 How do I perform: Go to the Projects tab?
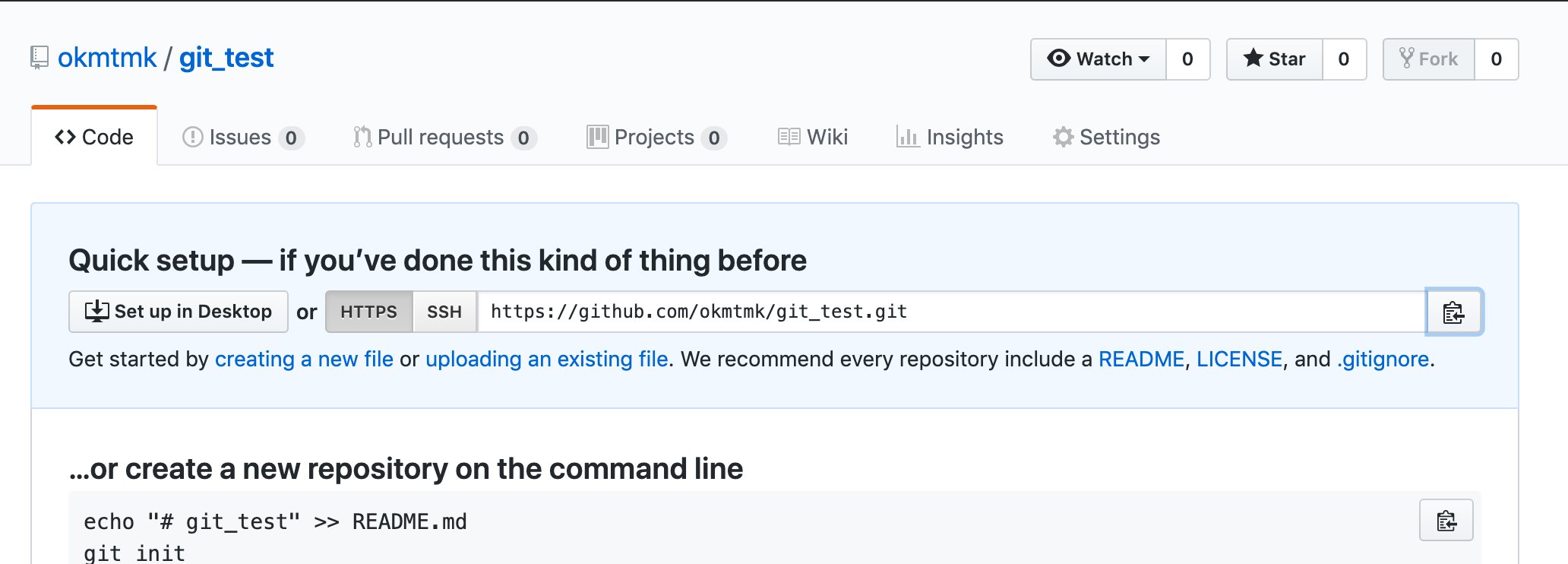pos(656,137)
